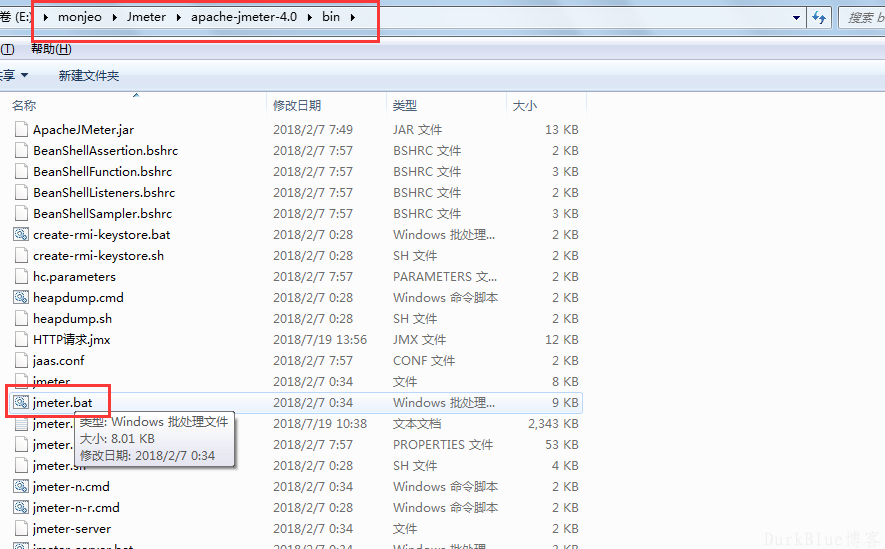885x549 pixels.
Task: Select the file named create-rmi-keystore.bat
Action: tap(102, 234)
